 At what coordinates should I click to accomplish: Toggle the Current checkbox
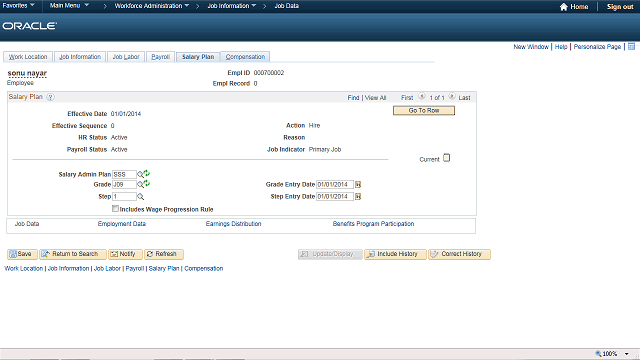point(447,158)
